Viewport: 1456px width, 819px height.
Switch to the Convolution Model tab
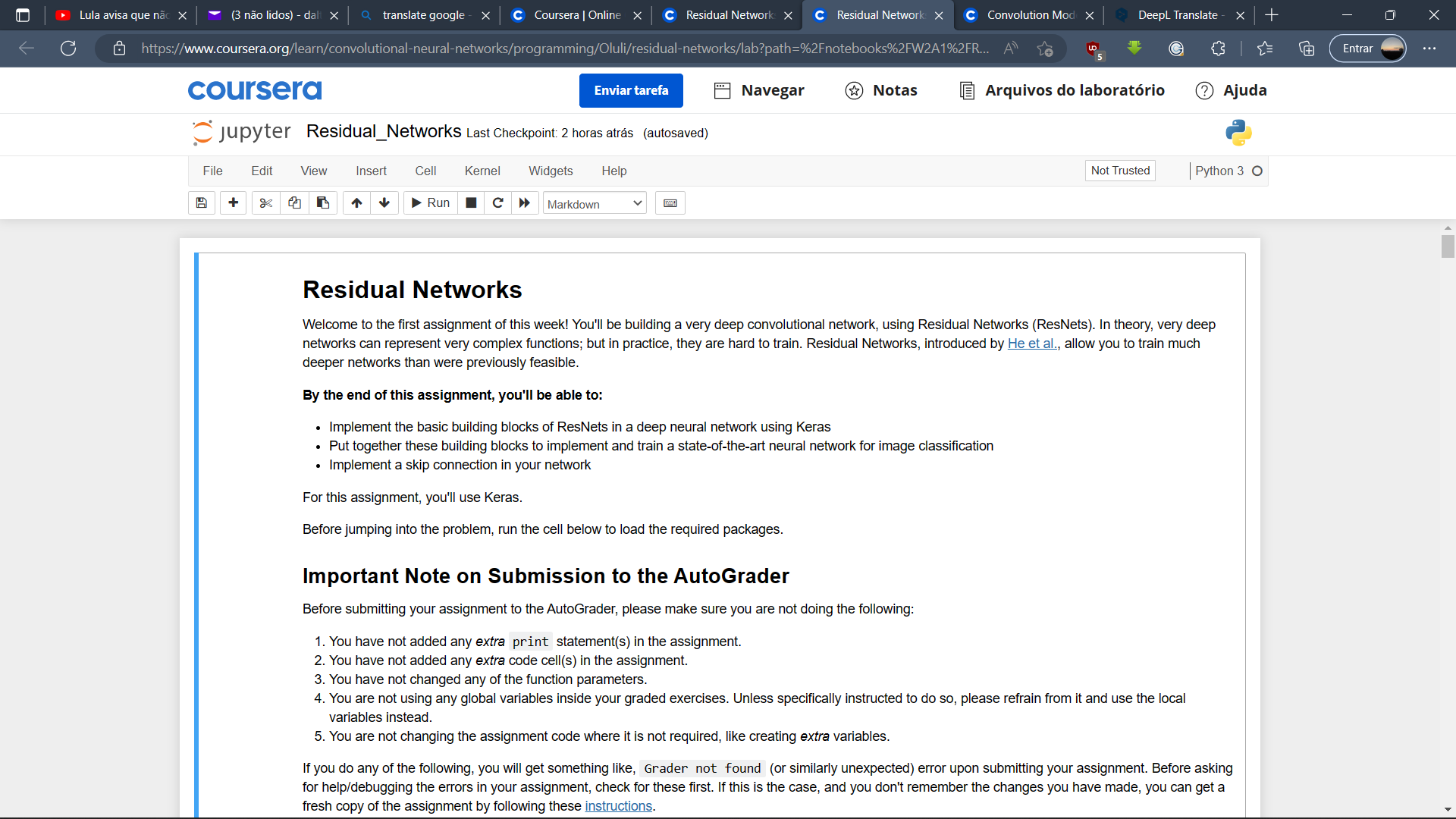coord(1028,15)
